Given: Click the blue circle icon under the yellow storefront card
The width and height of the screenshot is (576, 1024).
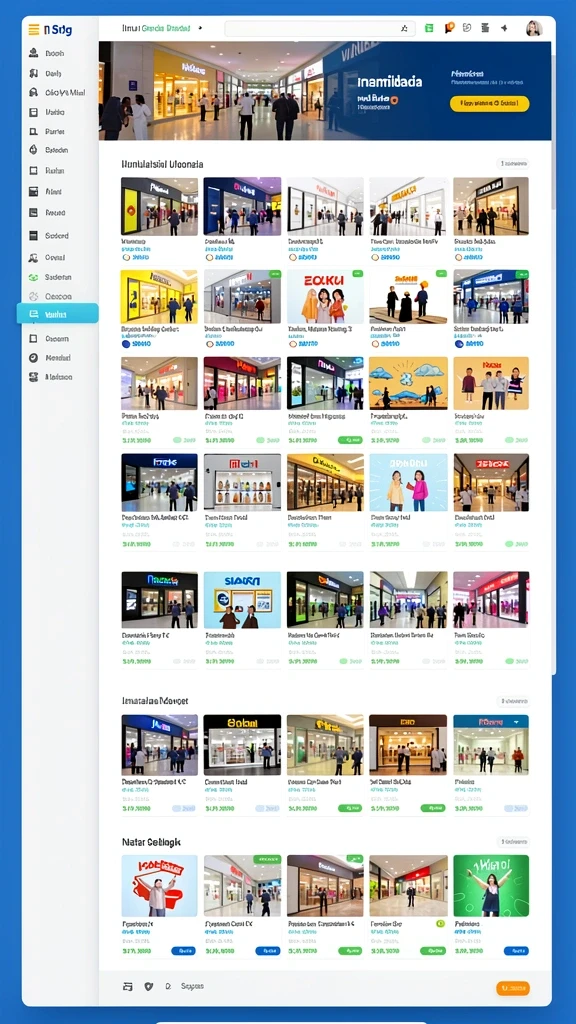Looking at the screenshot, I should pos(126,344).
